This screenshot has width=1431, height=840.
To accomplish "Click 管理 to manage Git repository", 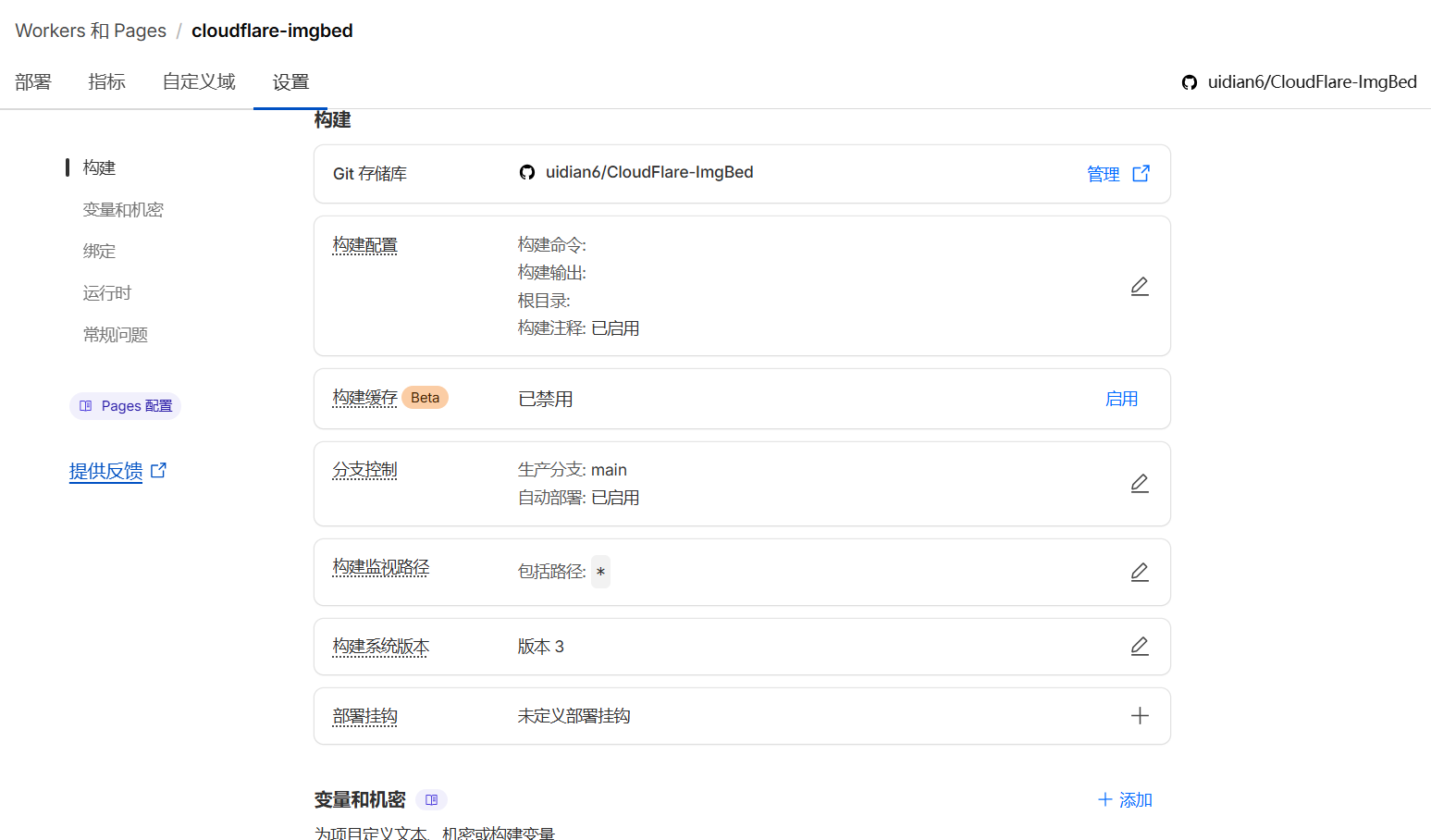I will click(1103, 174).
